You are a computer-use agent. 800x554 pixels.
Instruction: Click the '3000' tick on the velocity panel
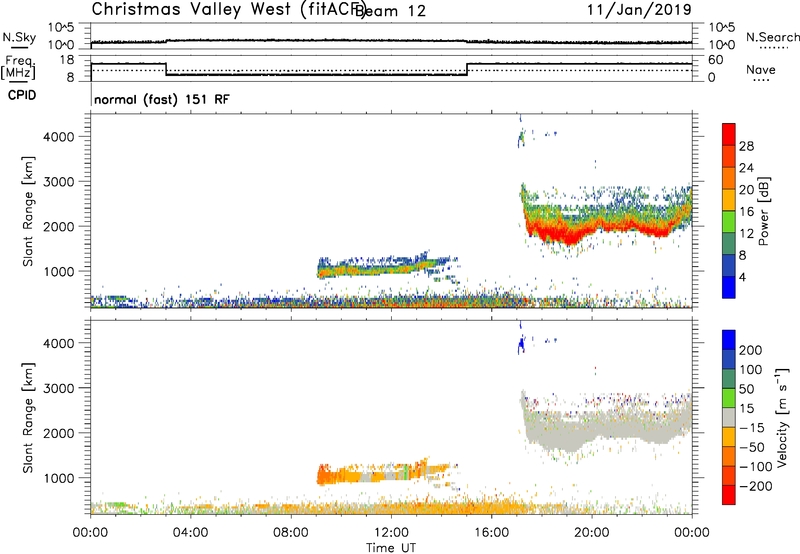click(59, 388)
